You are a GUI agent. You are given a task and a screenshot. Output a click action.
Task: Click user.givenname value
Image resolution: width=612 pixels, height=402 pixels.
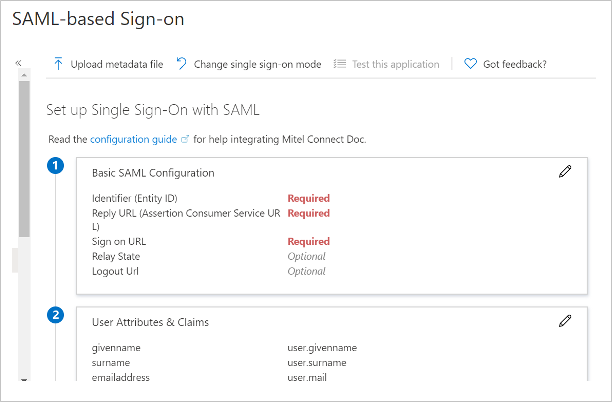click(322, 348)
